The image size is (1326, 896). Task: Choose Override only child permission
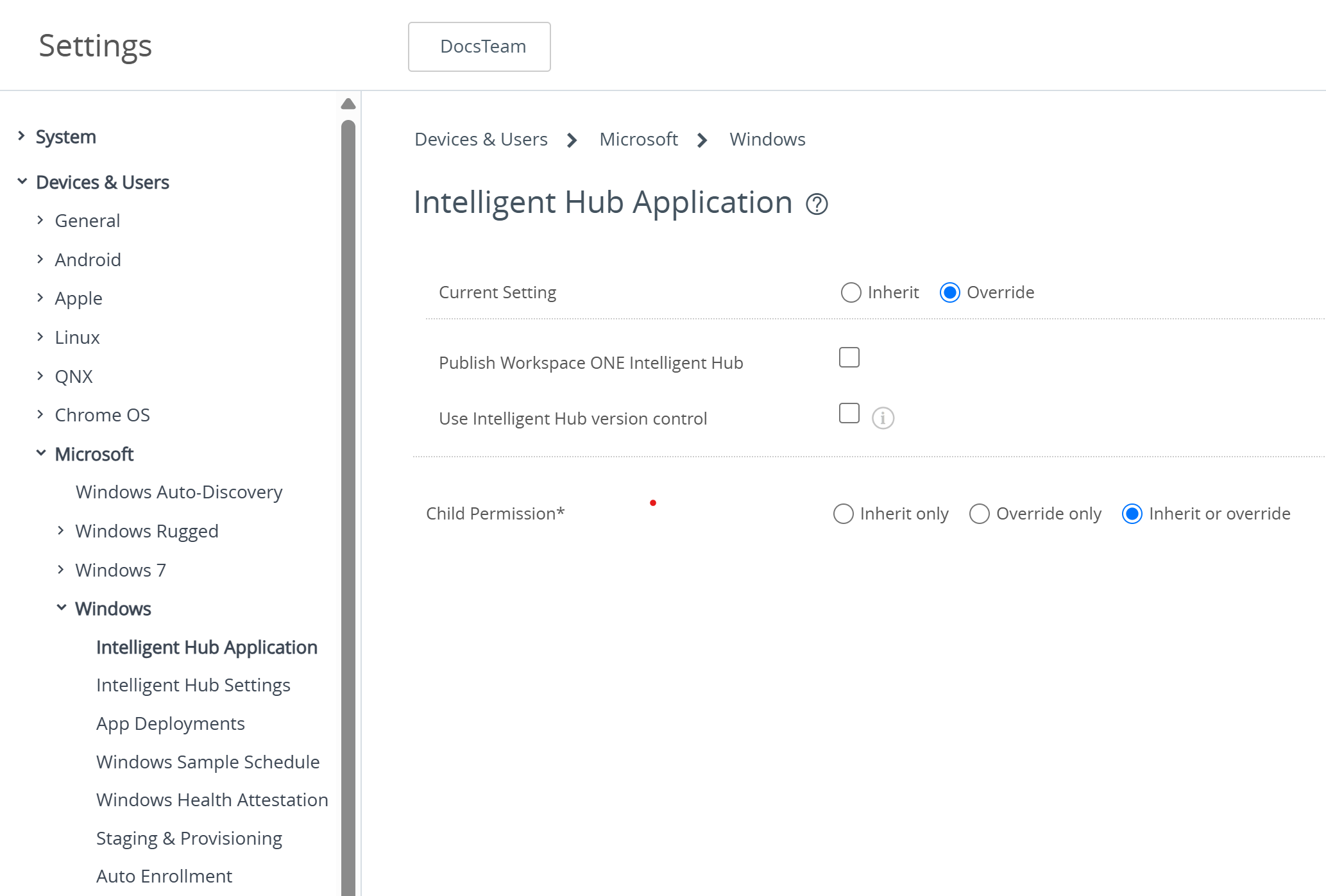pos(979,514)
